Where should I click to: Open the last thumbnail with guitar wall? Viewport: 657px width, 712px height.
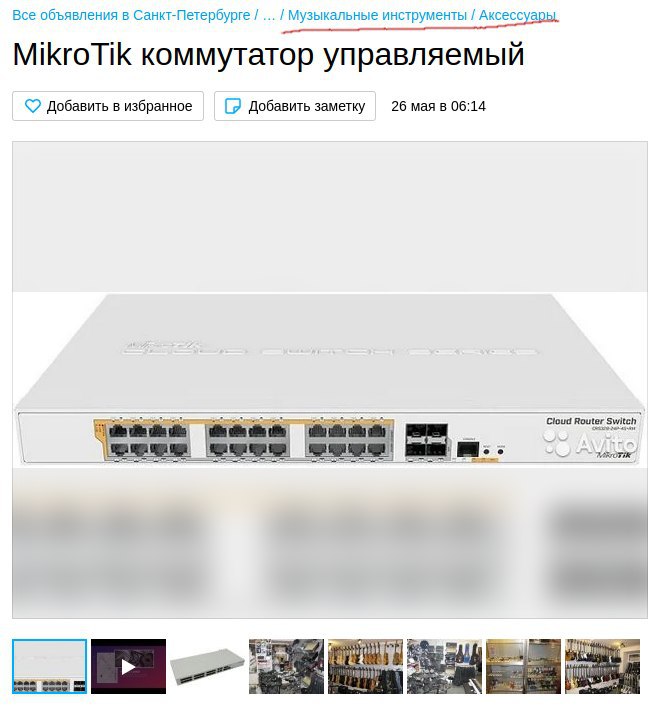[603, 667]
